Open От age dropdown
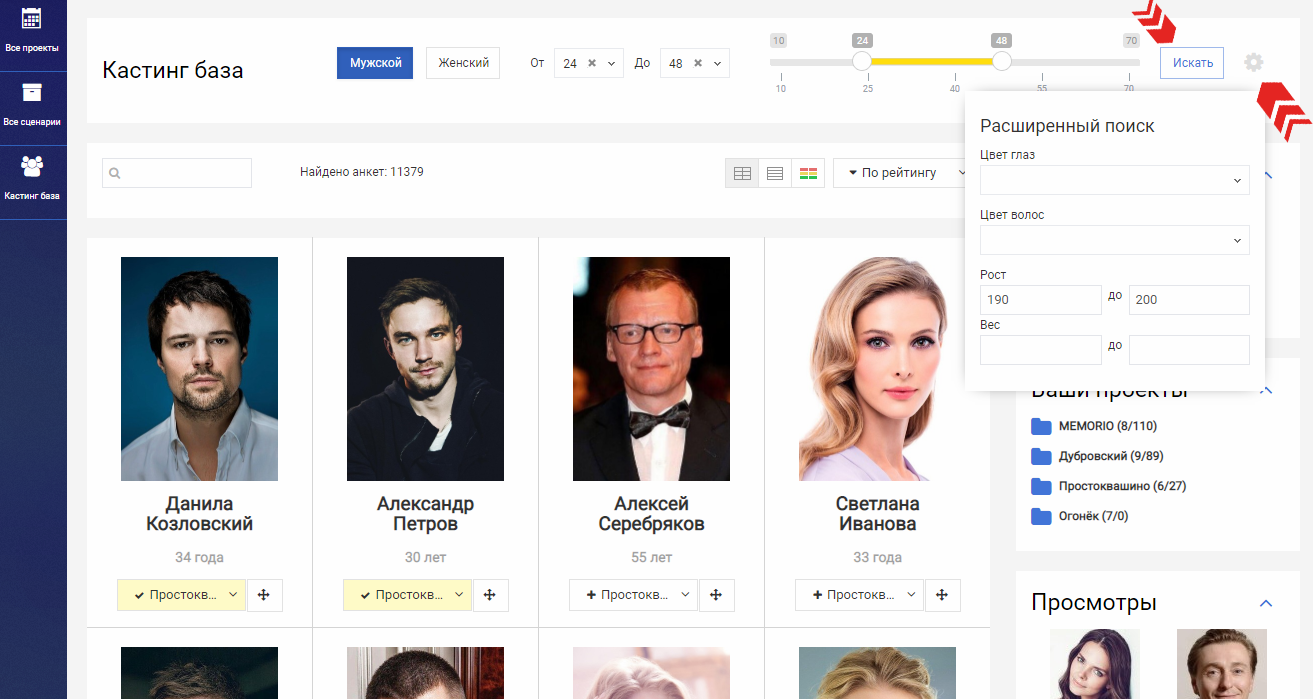 612,63
